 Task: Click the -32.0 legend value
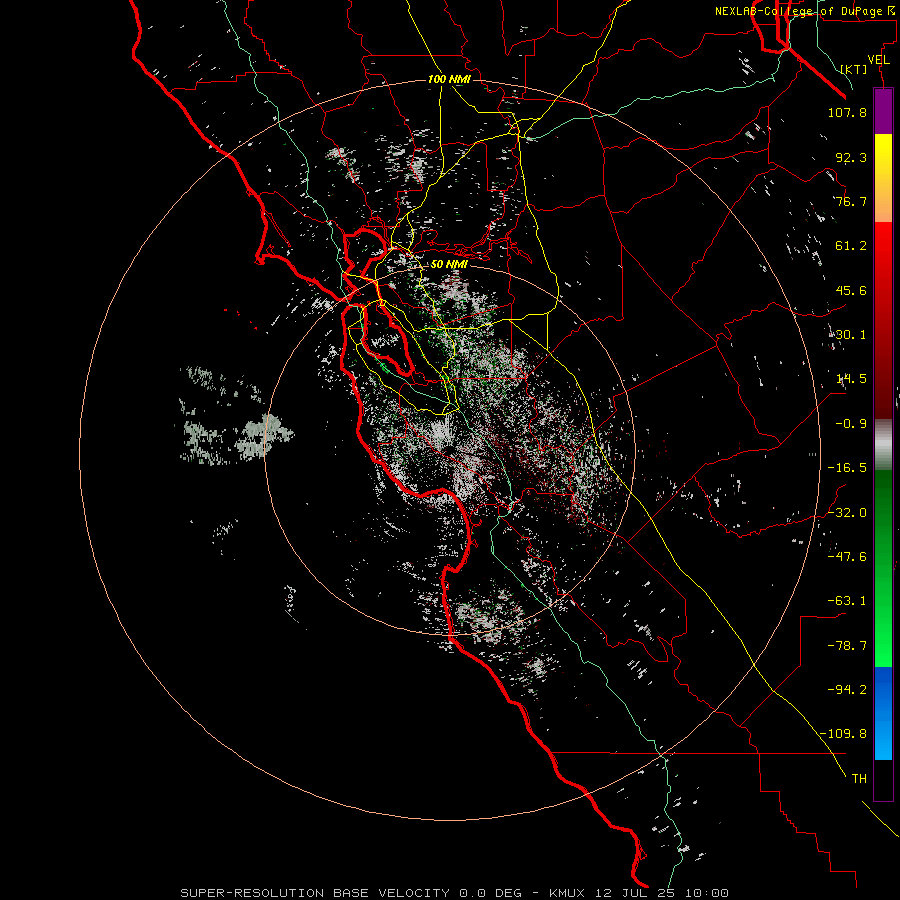(x=847, y=513)
